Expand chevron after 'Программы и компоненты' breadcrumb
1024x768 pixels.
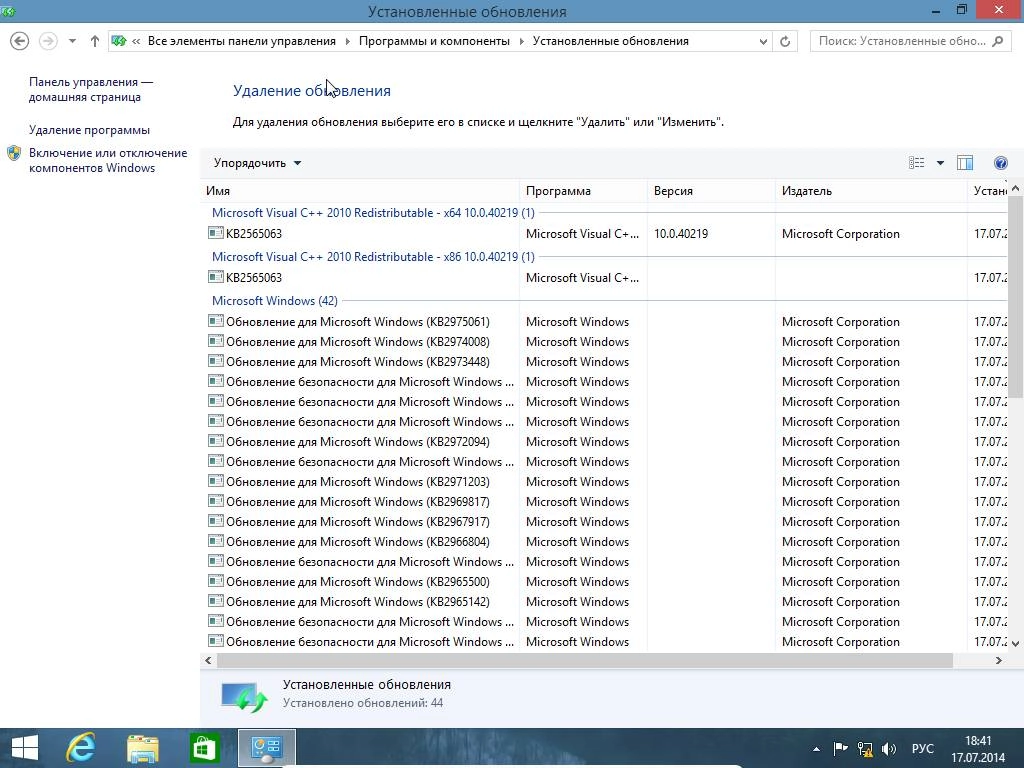pos(521,41)
